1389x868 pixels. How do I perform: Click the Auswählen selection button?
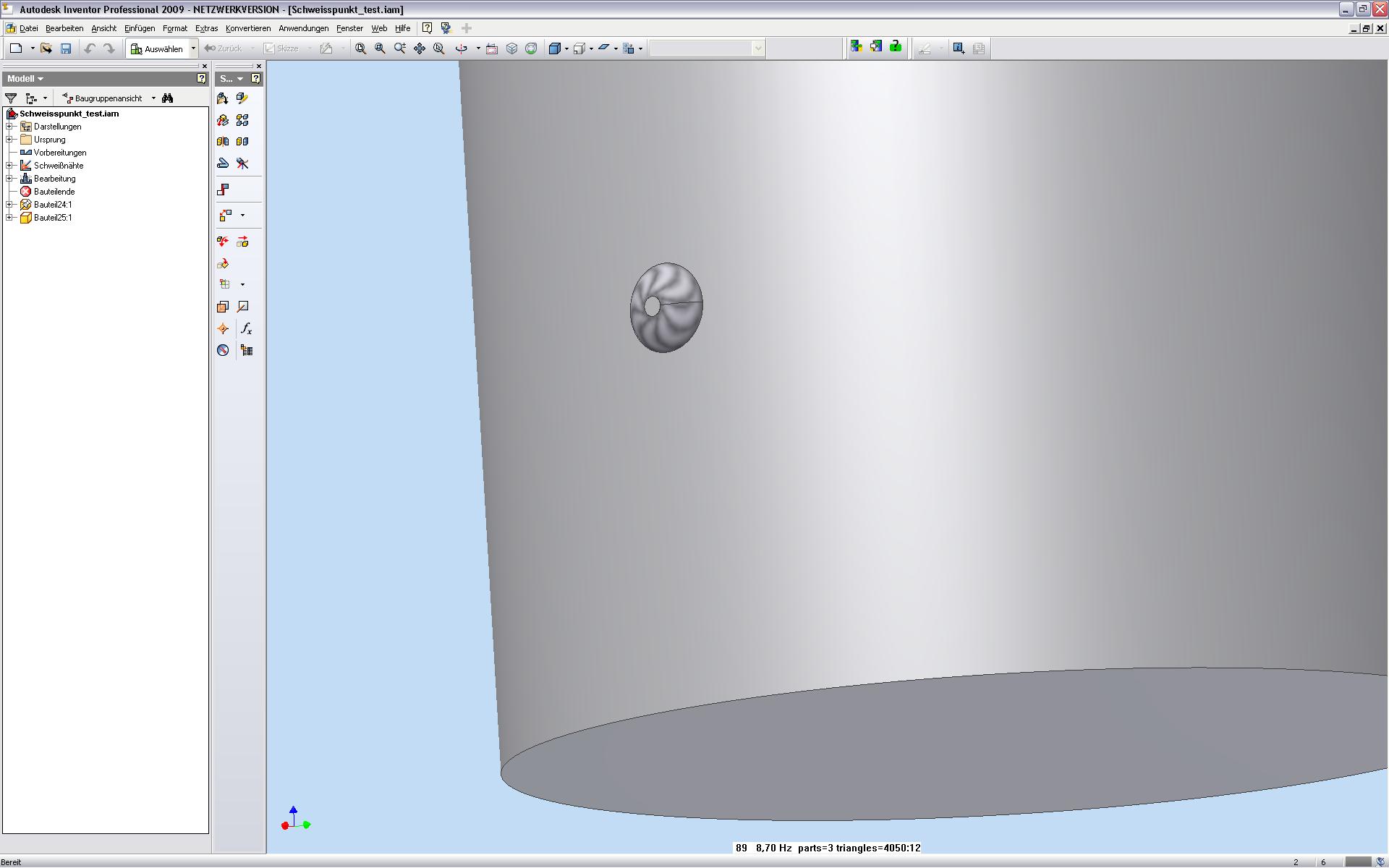pyautogui.click(x=157, y=48)
